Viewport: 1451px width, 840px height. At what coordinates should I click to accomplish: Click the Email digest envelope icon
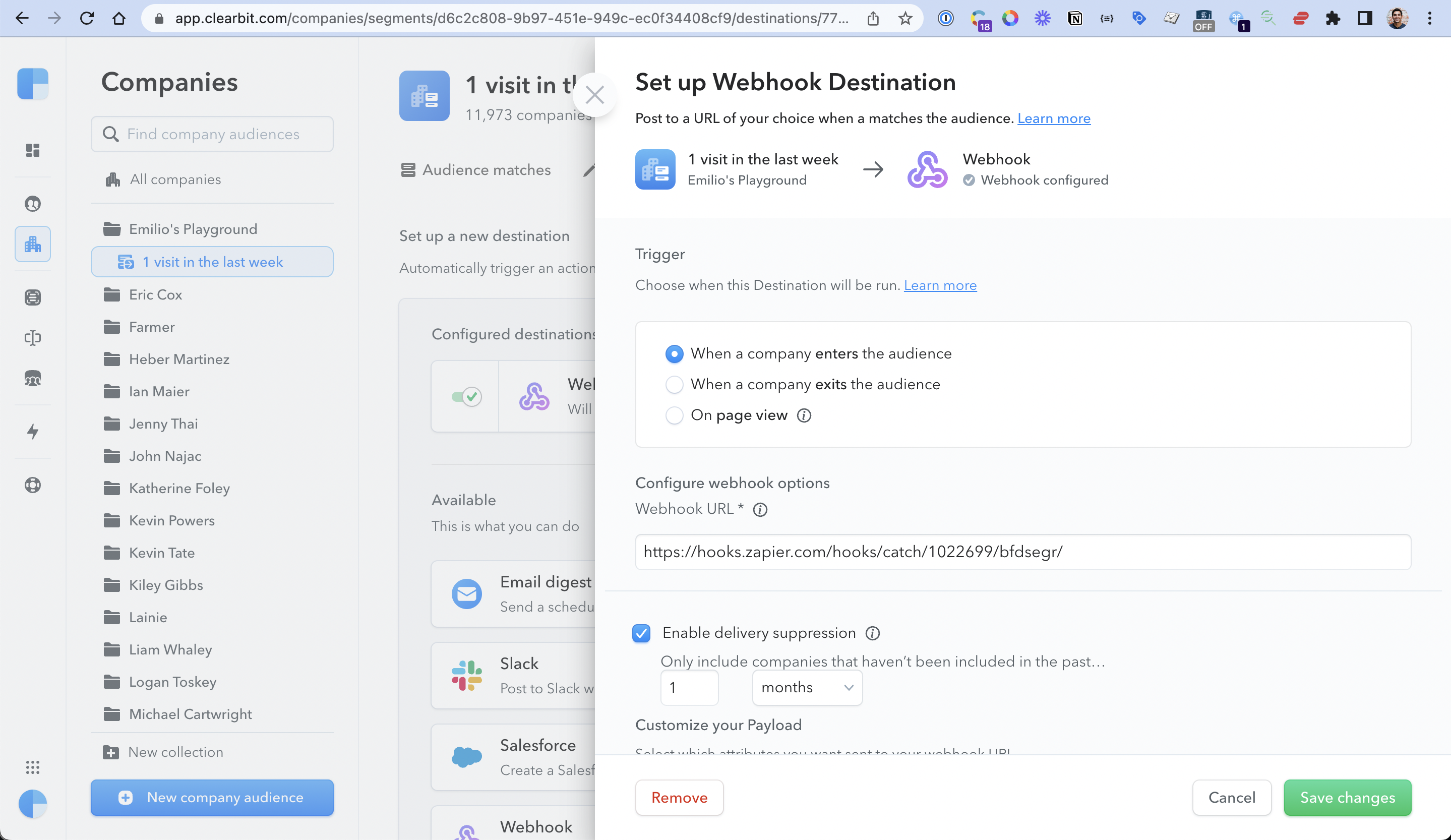(466, 593)
